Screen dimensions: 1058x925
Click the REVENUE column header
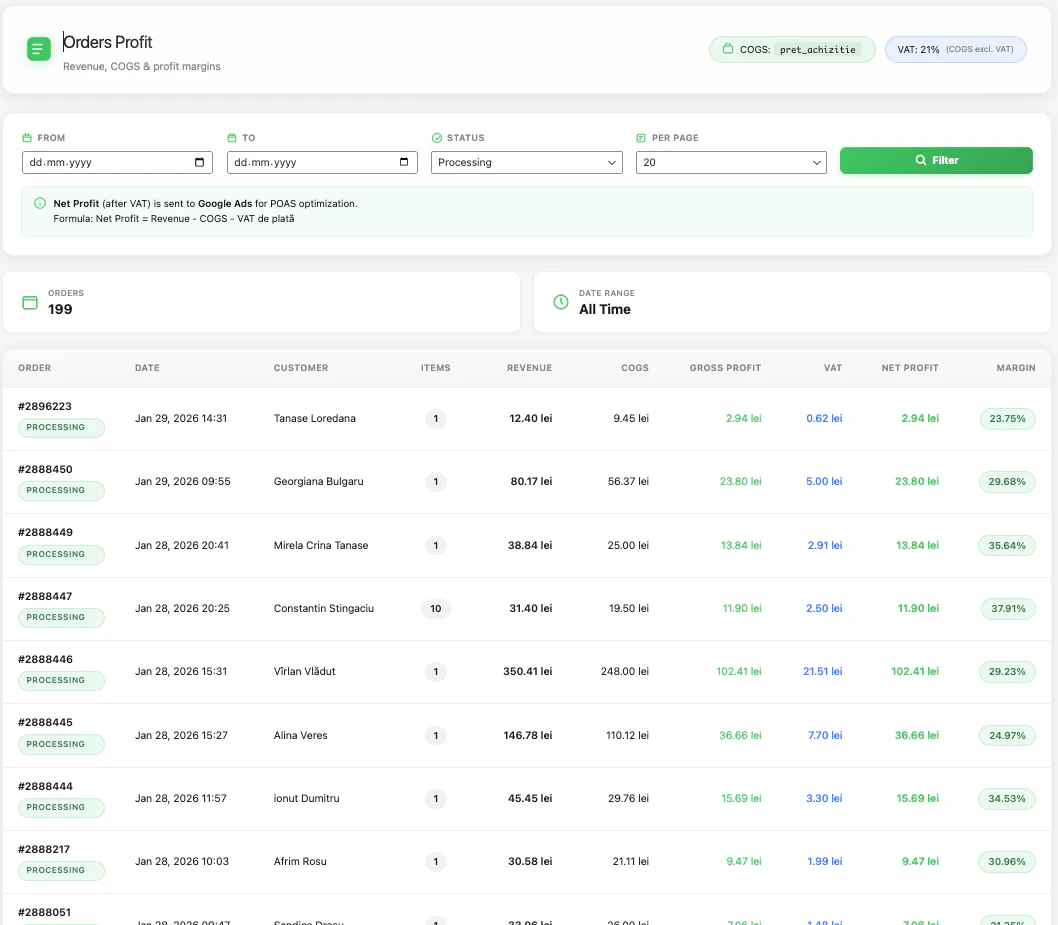[530, 368]
